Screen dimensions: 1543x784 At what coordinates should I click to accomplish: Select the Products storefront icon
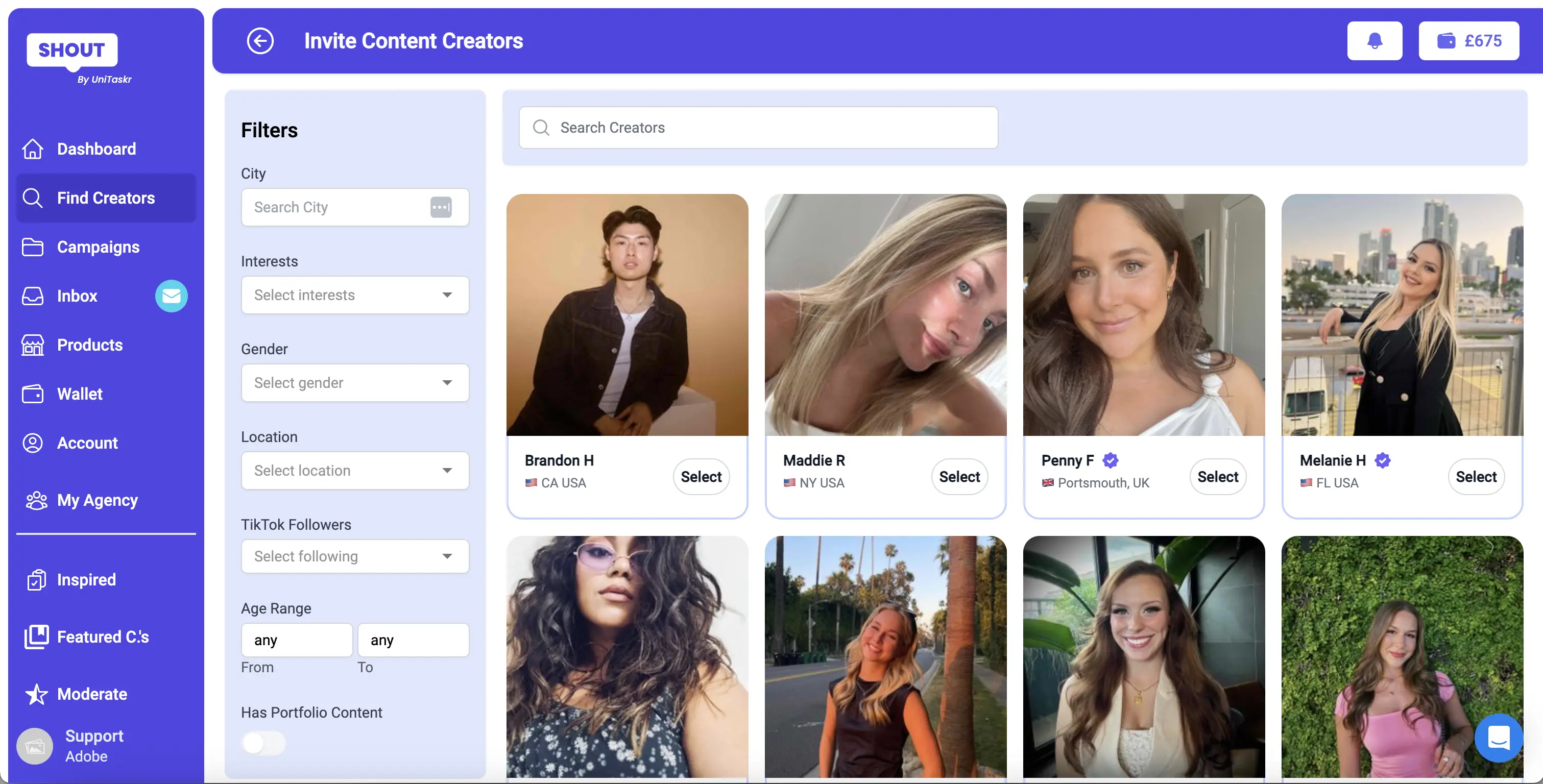[33, 345]
